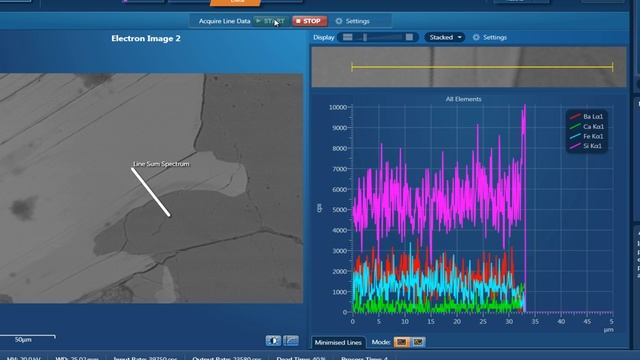This screenshot has height=360, width=640.
Task: Select the second Mode icon
Action: 418,342
